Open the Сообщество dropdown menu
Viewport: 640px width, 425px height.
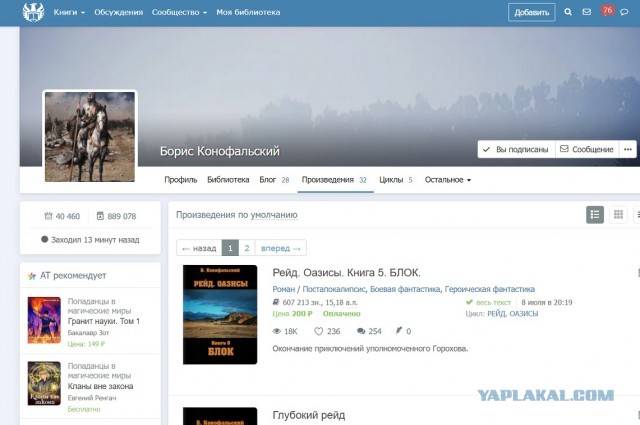pyautogui.click(x=179, y=12)
